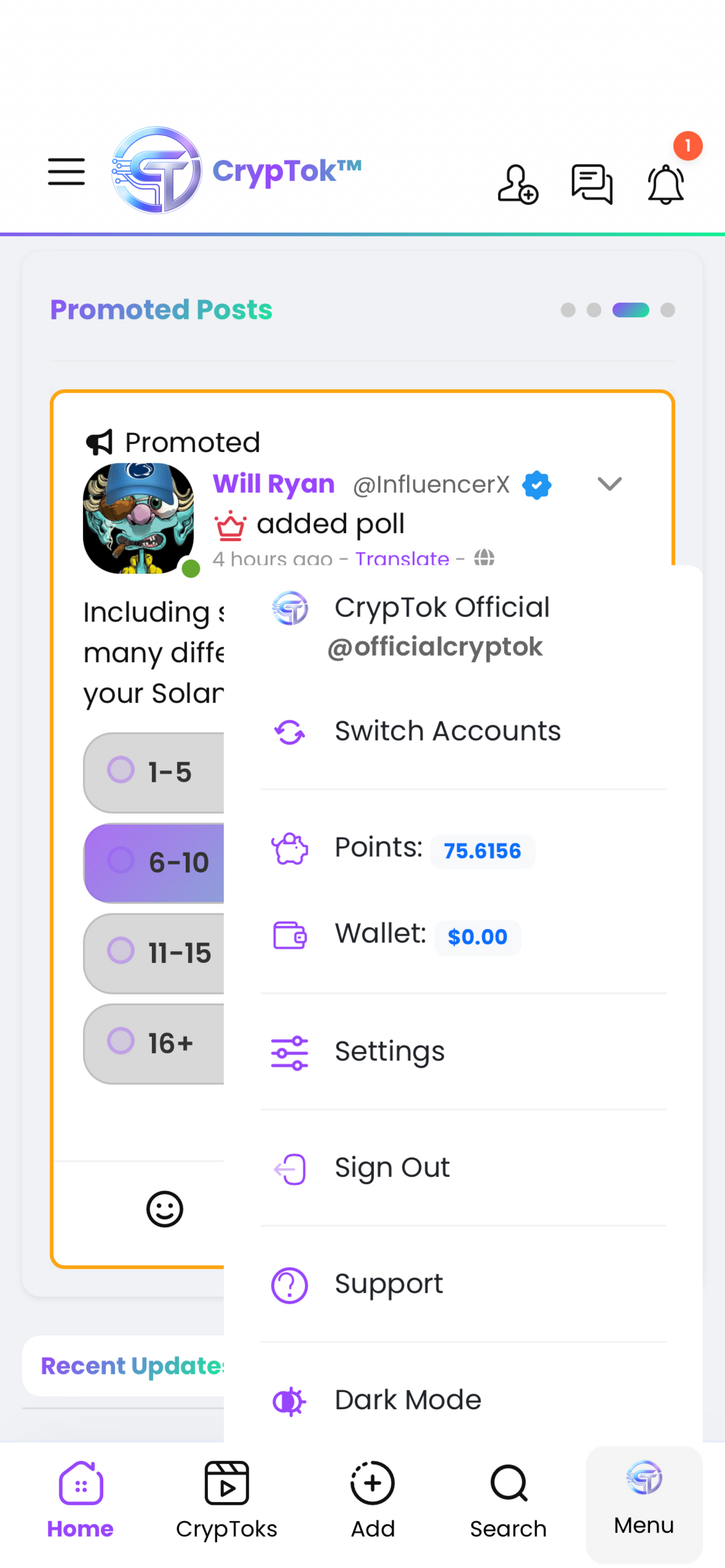Image resolution: width=725 pixels, height=1568 pixels.
Task: Open the hamburger side menu
Action: pyautogui.click(x=67, y=172)
